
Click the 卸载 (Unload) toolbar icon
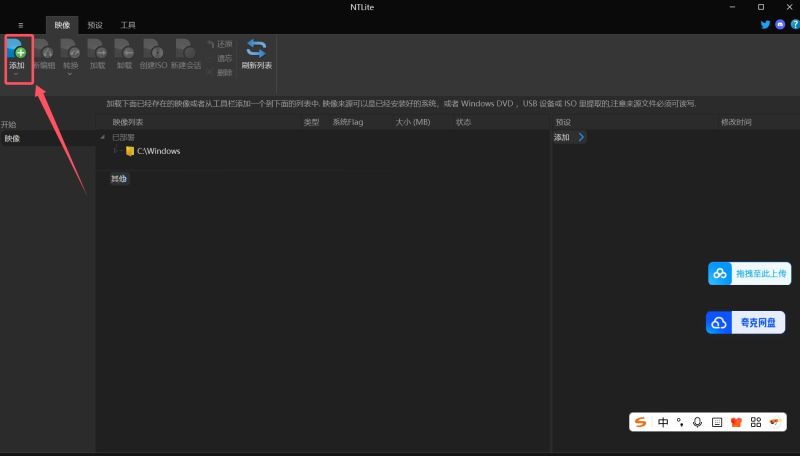point(124,49)
